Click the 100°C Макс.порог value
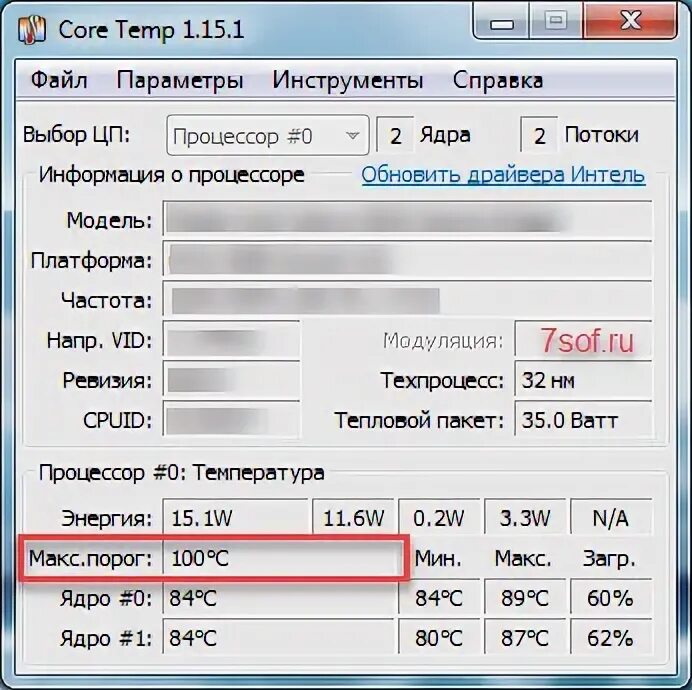692x690 pixels. [x=282, y=558]
